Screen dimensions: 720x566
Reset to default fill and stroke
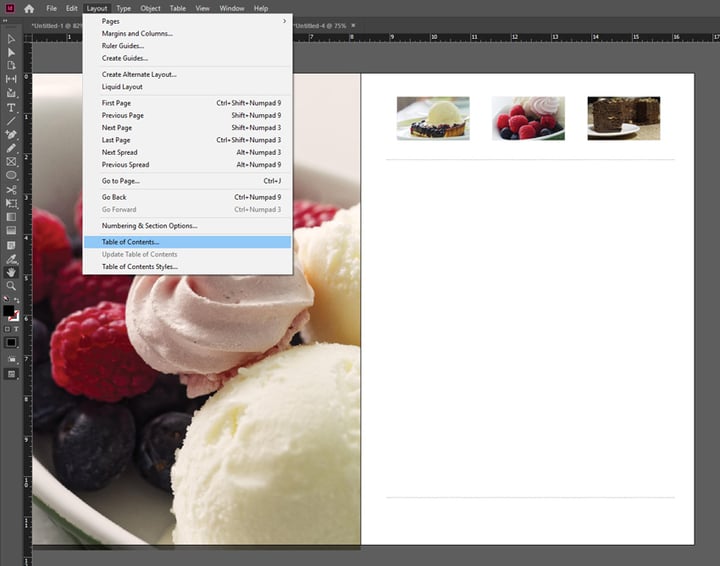[6, 299]
